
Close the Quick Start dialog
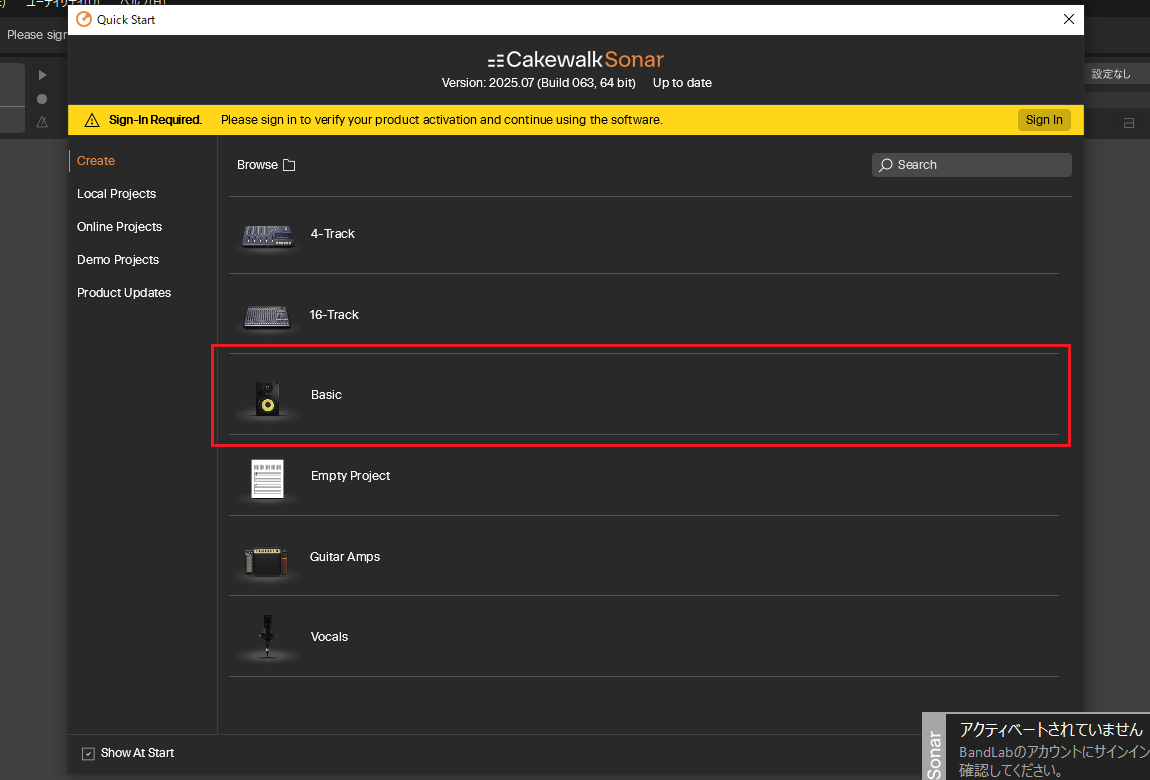point(1069,19)
